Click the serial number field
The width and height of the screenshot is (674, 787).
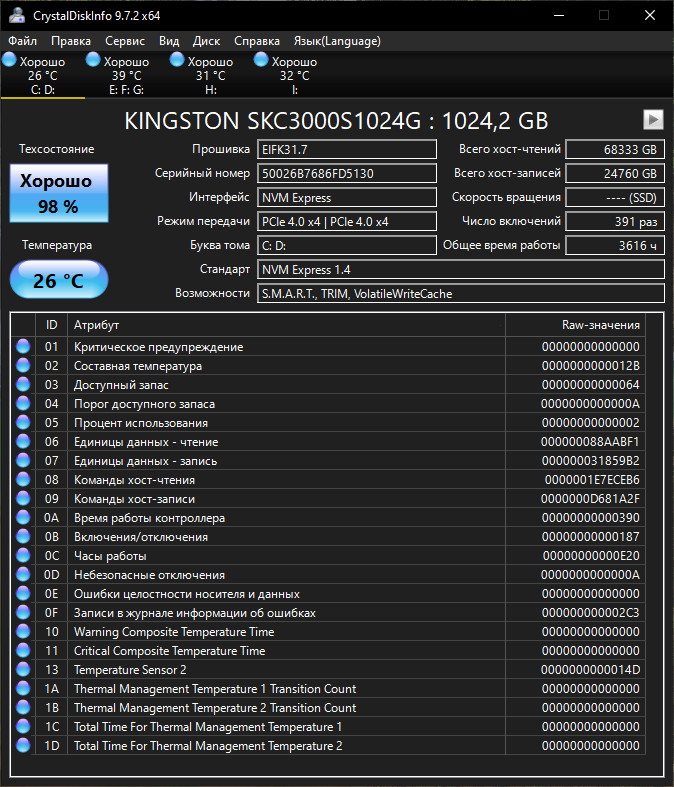(x=347, y=173)
